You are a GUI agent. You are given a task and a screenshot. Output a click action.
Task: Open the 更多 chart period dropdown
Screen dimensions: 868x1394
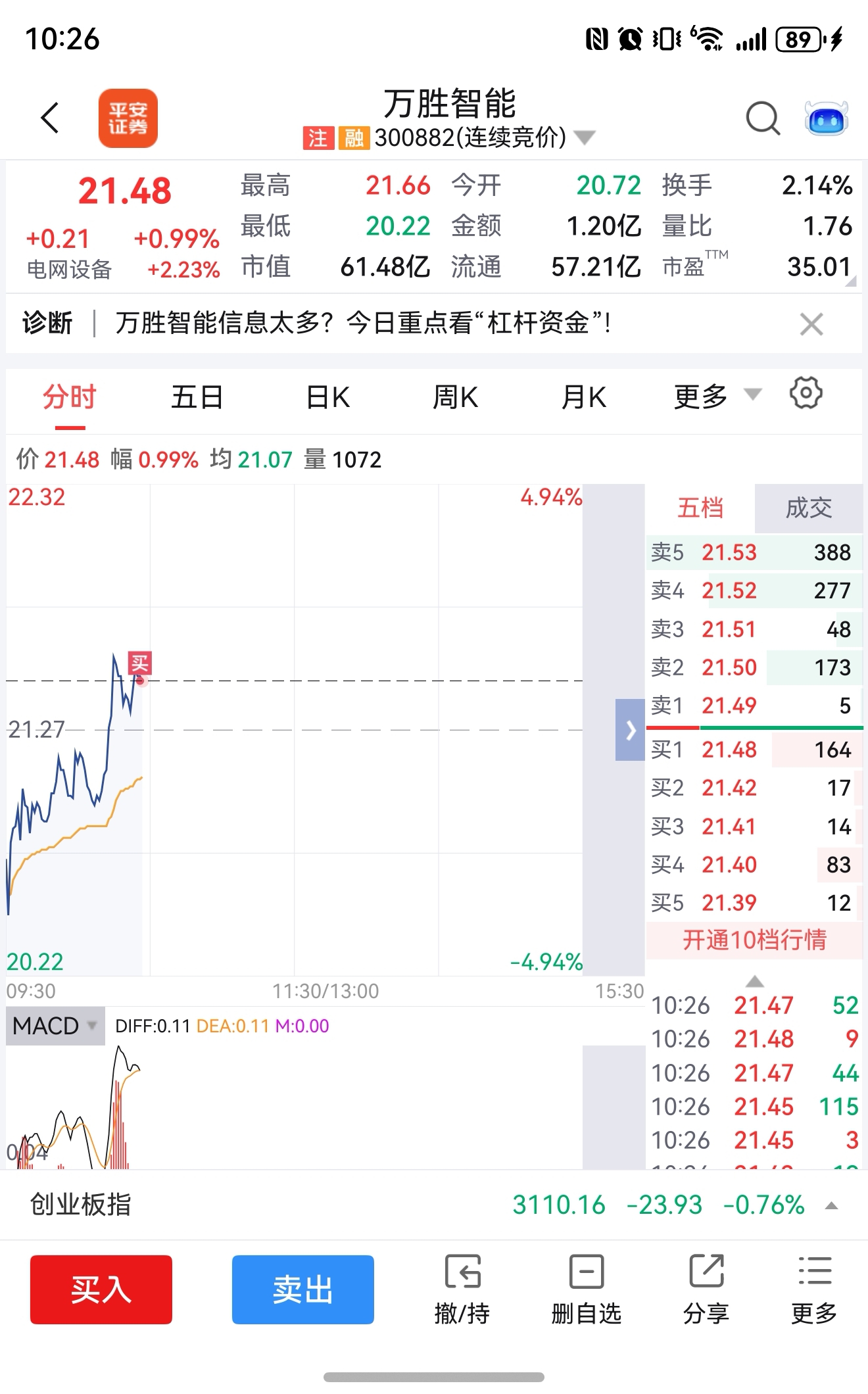tap(717, 397)
